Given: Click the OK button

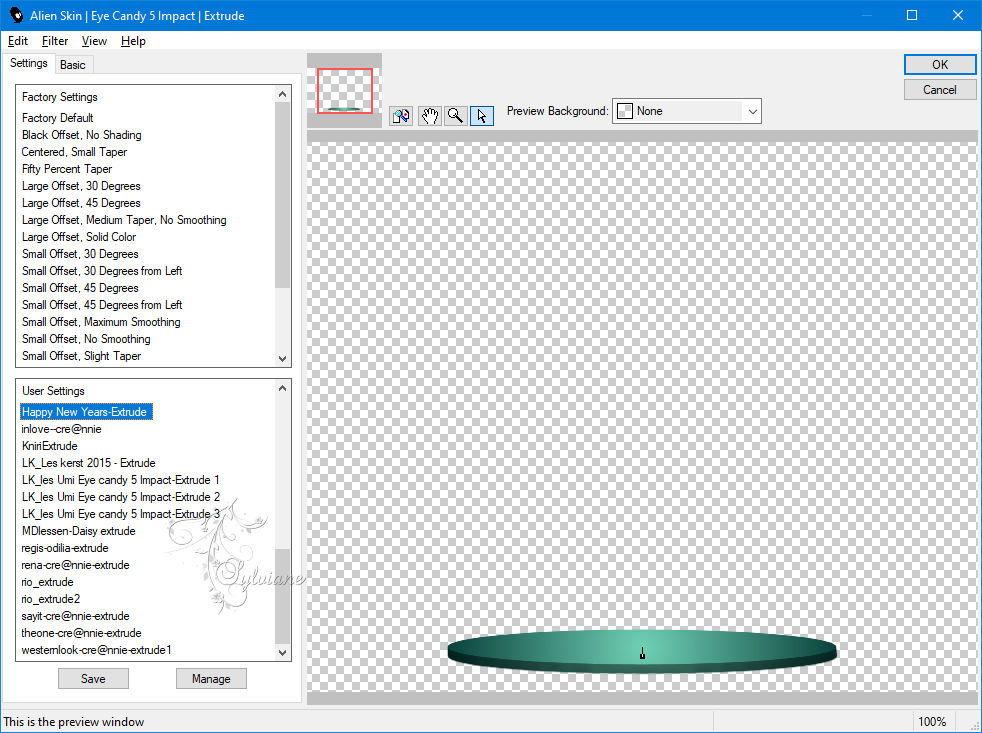Looking at the screenshot, I should (939, 65).
